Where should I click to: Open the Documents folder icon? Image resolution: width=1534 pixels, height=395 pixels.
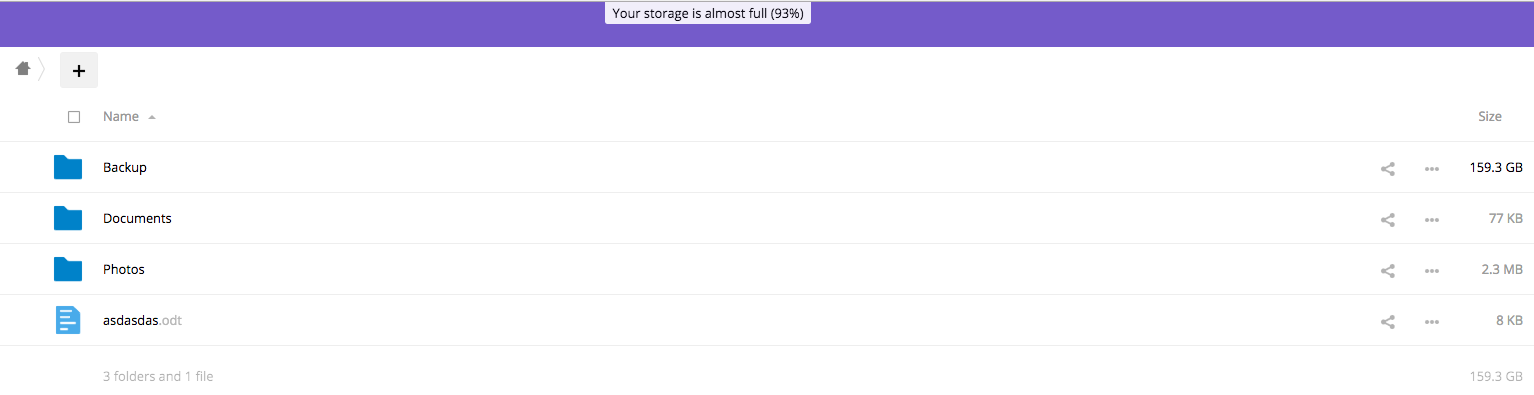tap(67, 218)
